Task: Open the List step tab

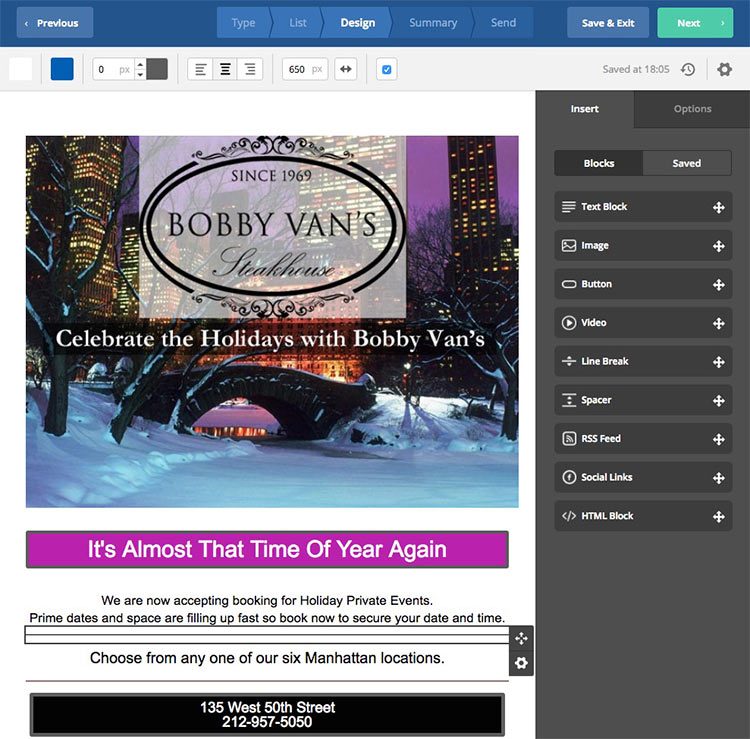Action: click(x=298, y=22)
